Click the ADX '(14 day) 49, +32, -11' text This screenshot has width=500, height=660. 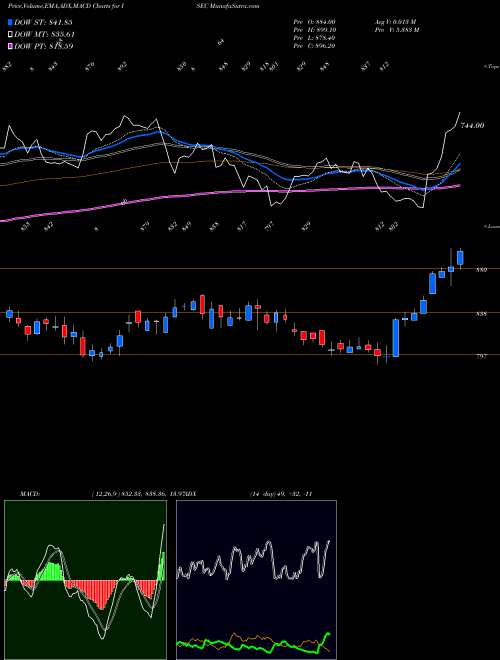(281, 494)
